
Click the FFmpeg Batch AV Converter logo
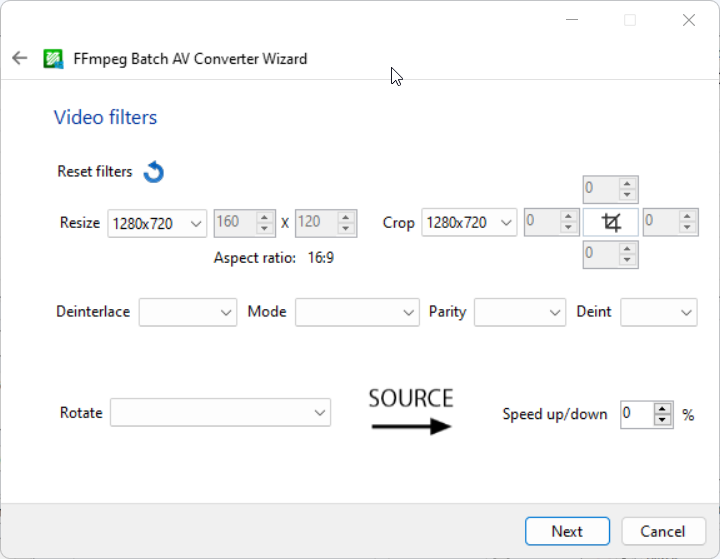pyautogui.click(x=53, y=59)
